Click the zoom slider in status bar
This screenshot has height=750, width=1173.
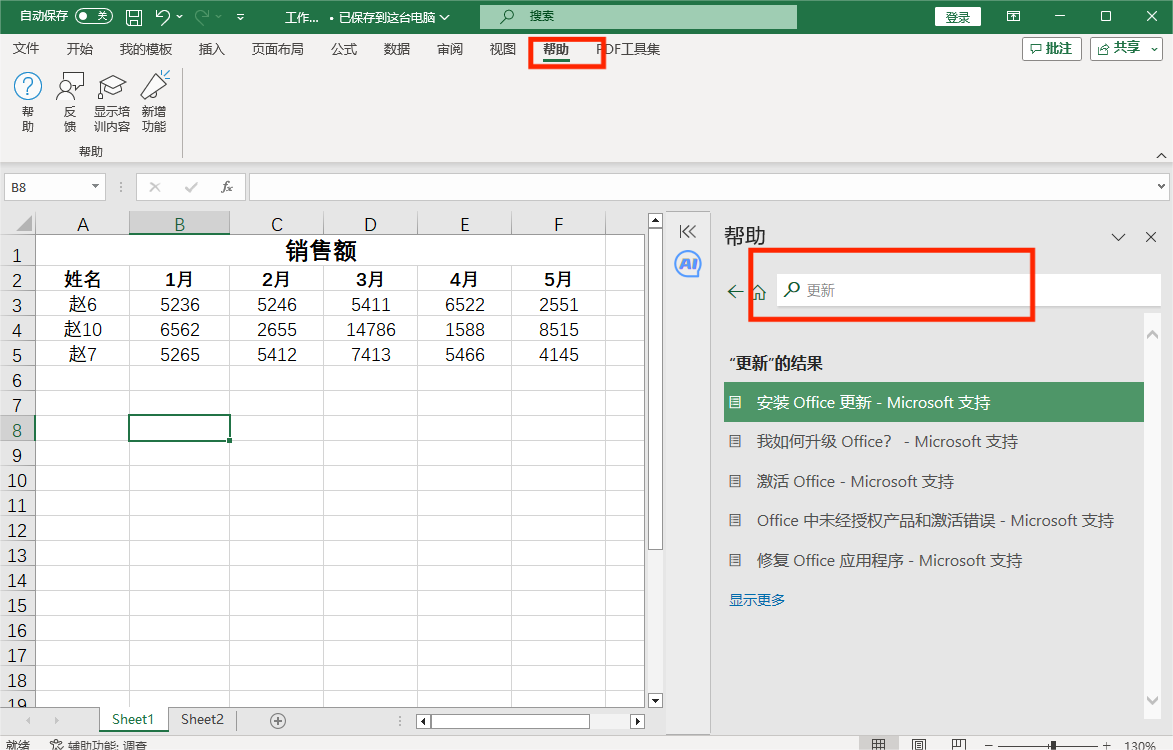(1053, 745)
